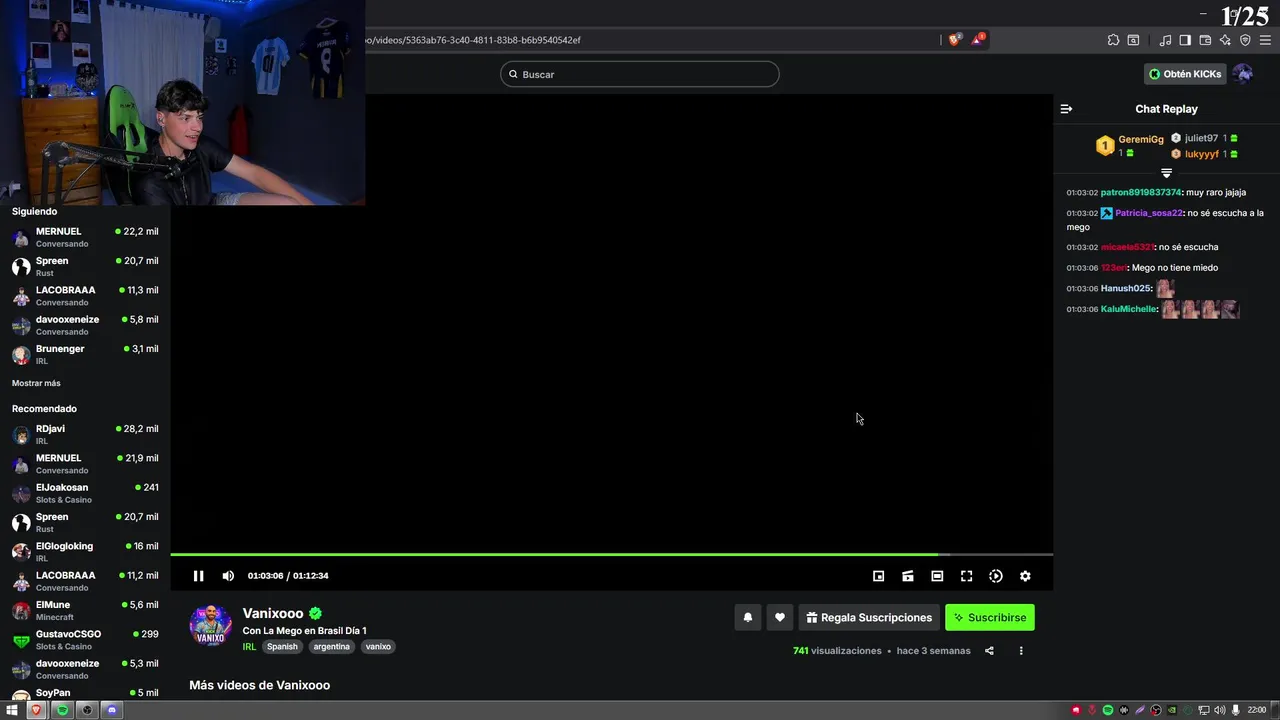The height and width of the screenshot is (720, 1280).
Task: Open the Windows Start menu
Action: point(12,710)
